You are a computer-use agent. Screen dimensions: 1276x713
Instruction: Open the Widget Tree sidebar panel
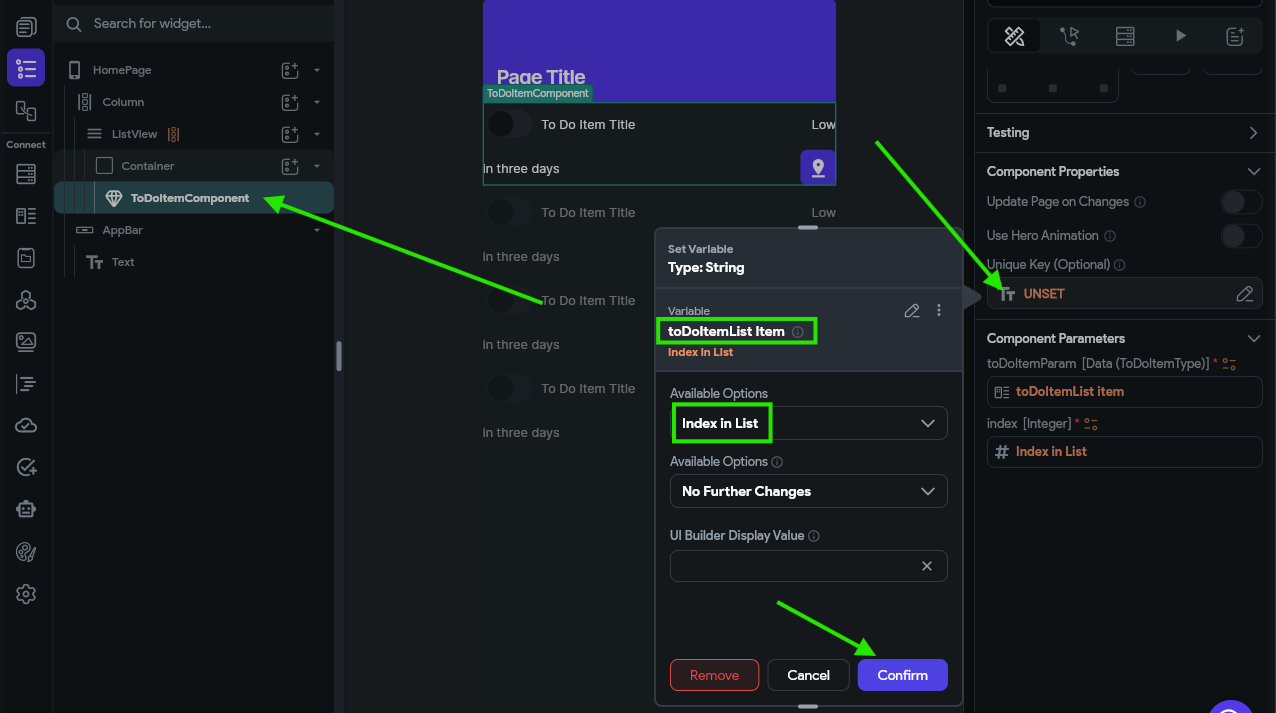(x=26, y=68)
